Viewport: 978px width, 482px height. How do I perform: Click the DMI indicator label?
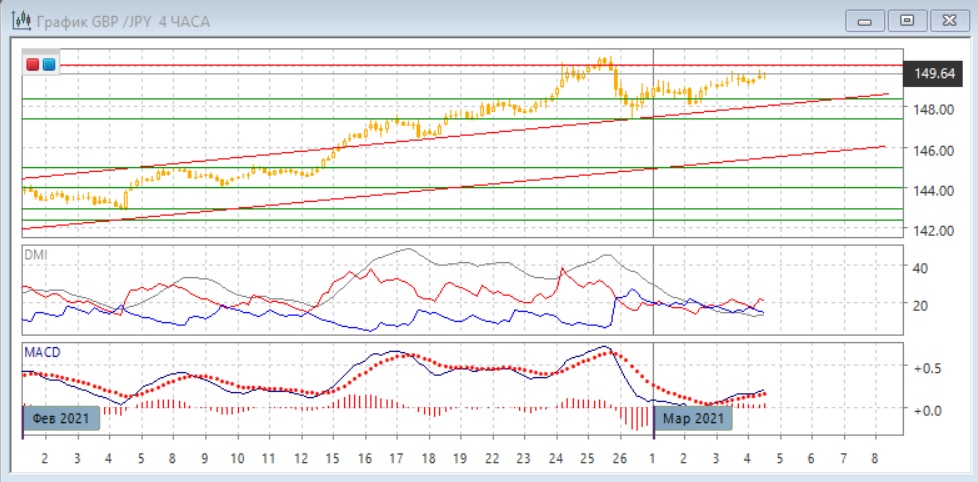point(34,255)
